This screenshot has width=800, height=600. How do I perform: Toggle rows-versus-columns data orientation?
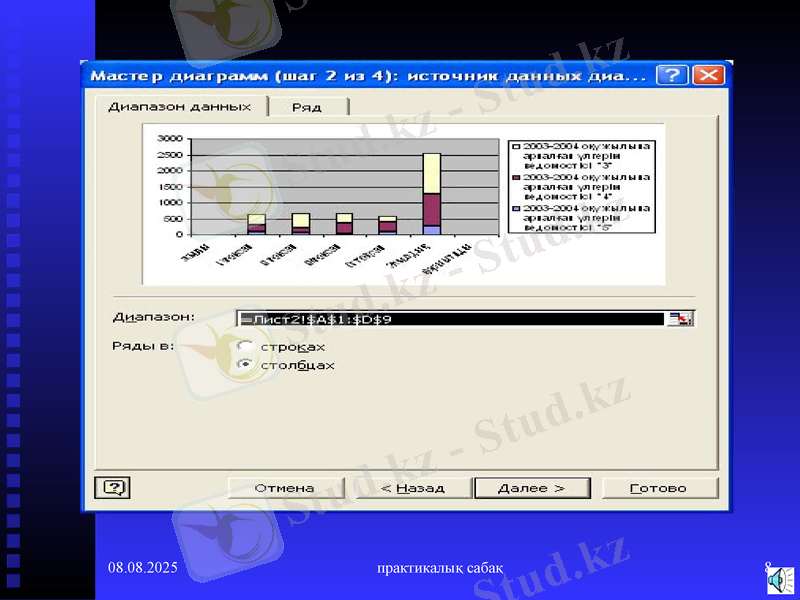[246, 347]
